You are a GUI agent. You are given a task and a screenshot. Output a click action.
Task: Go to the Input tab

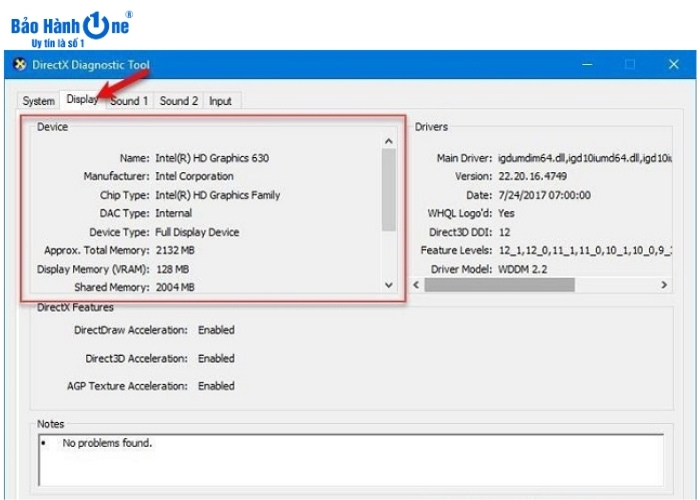[221, 101]
